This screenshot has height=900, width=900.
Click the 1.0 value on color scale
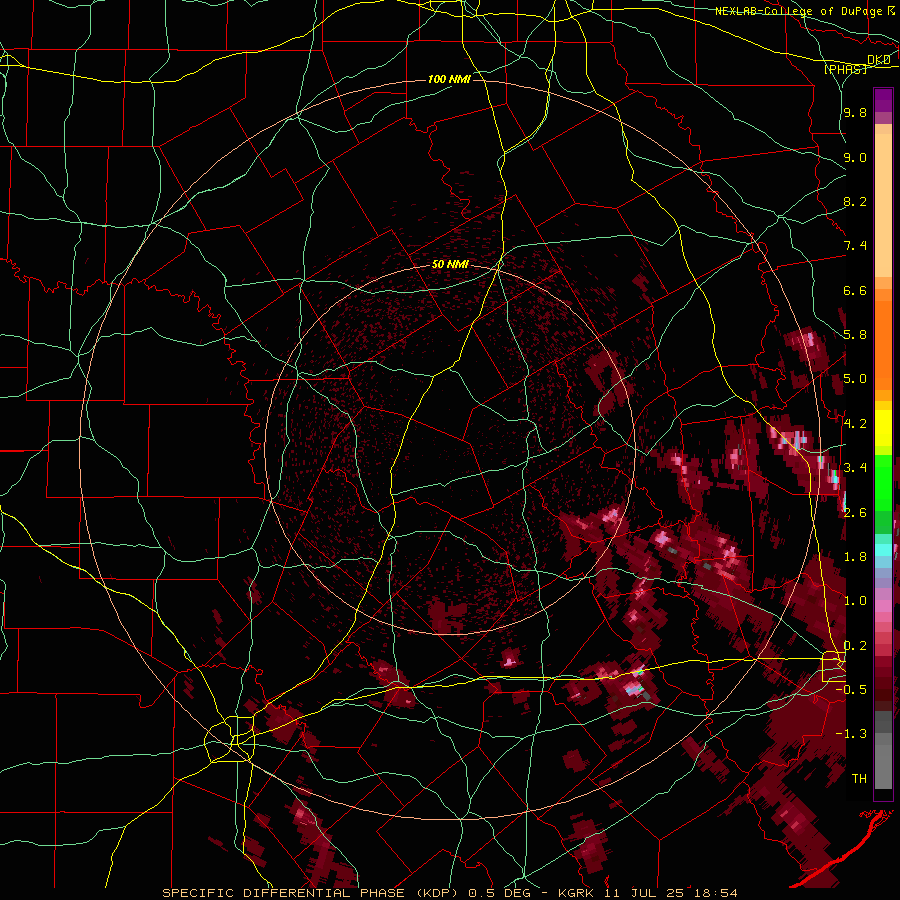pyautogui.click(x=855, y=601)
